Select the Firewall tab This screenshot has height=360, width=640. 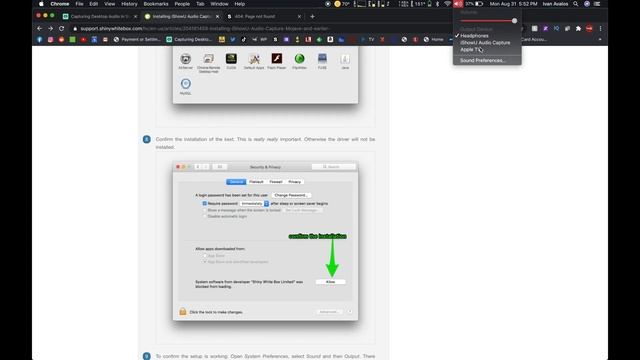click(276, 182)
